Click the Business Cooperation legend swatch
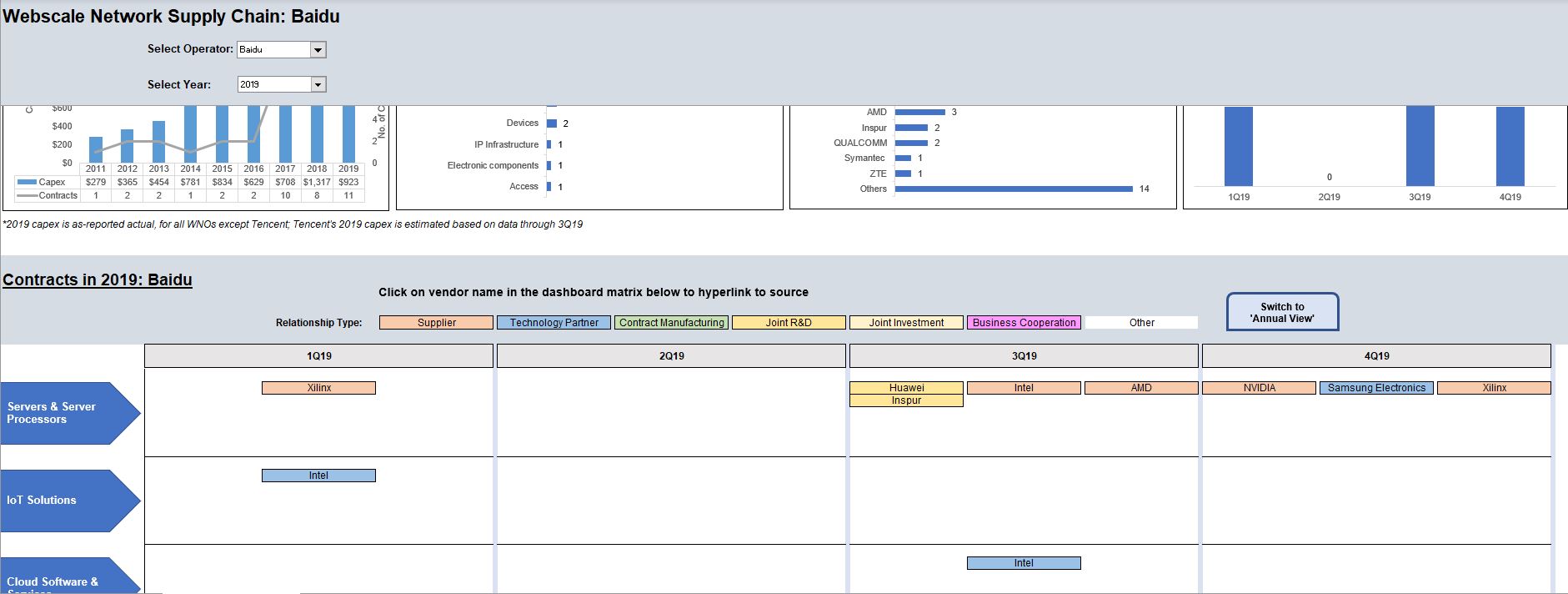The width and height of the screenshot is (1568, 594). pyautogui.click(x=1024, y=323)
